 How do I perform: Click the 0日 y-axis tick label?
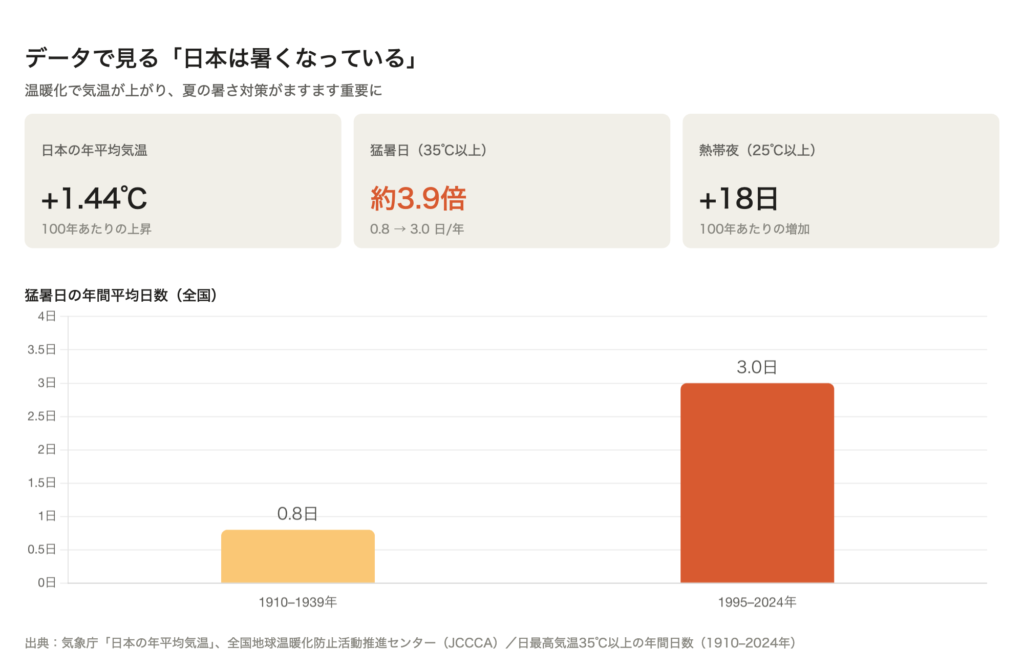(47, 583)
